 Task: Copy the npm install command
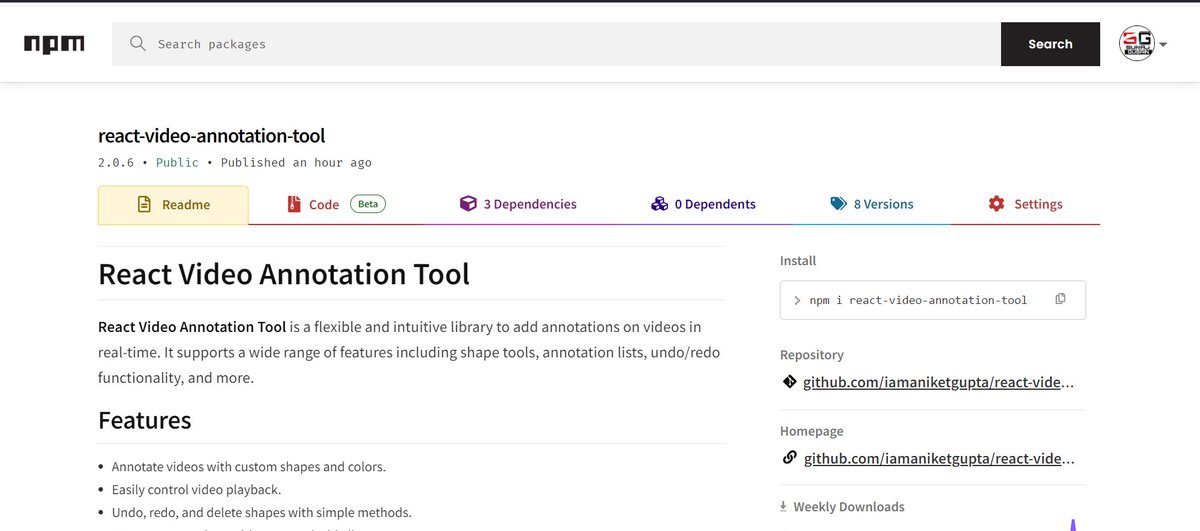click(1060, 299)
